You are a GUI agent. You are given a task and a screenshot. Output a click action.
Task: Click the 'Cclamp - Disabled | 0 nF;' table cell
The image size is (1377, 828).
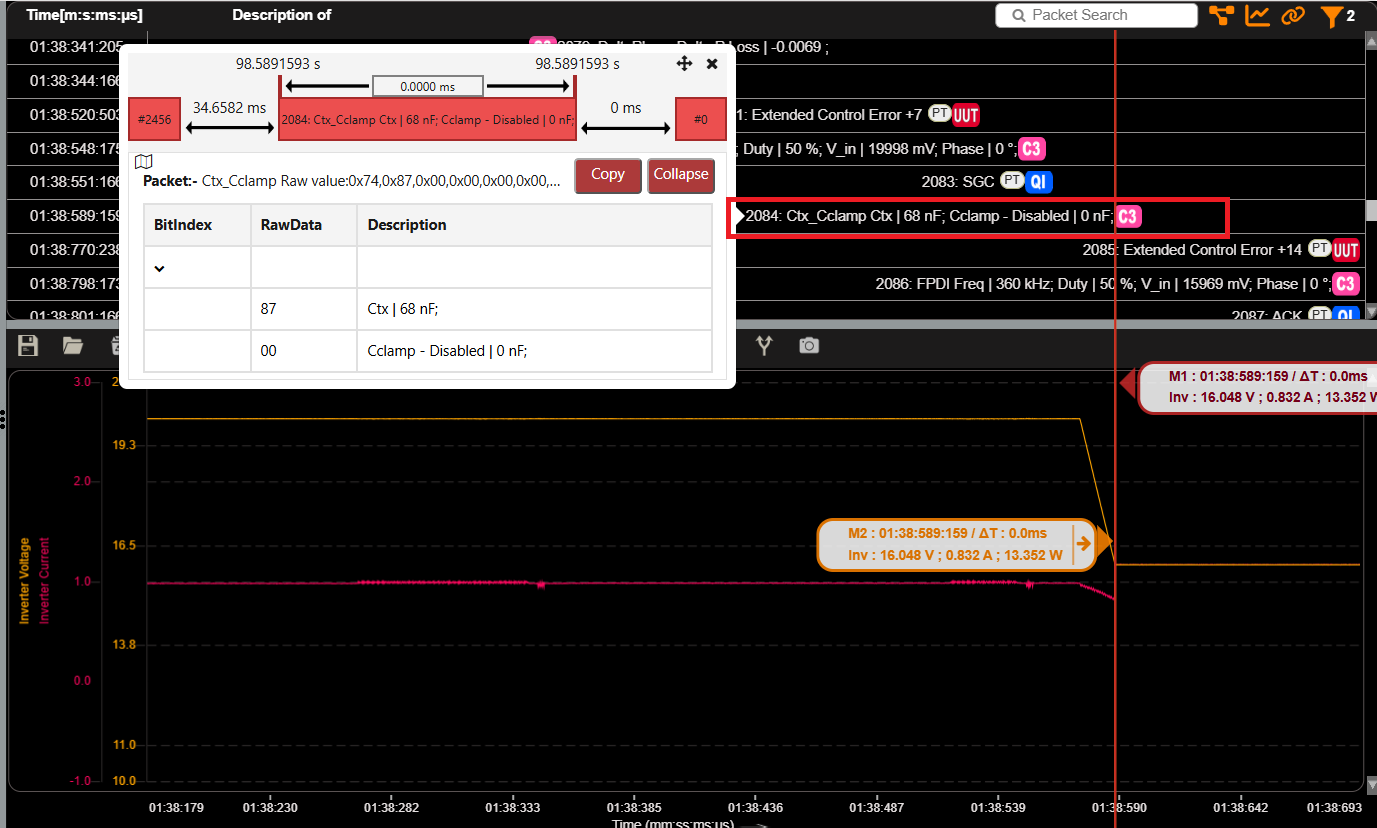coord(534,351)
